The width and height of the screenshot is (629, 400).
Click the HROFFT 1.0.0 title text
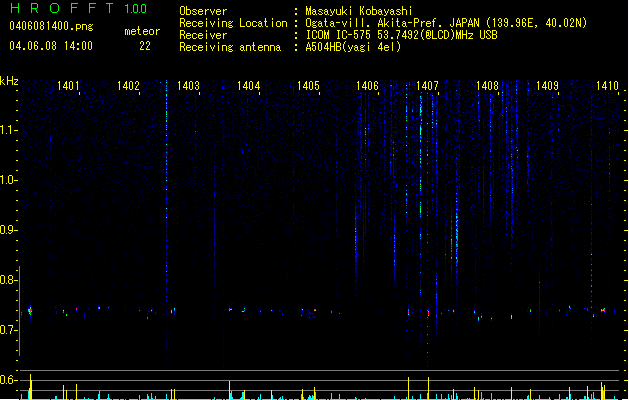78,8
